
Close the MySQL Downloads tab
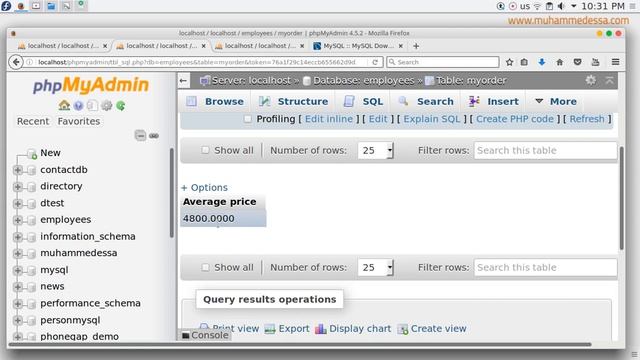click(x=401, y=46)
